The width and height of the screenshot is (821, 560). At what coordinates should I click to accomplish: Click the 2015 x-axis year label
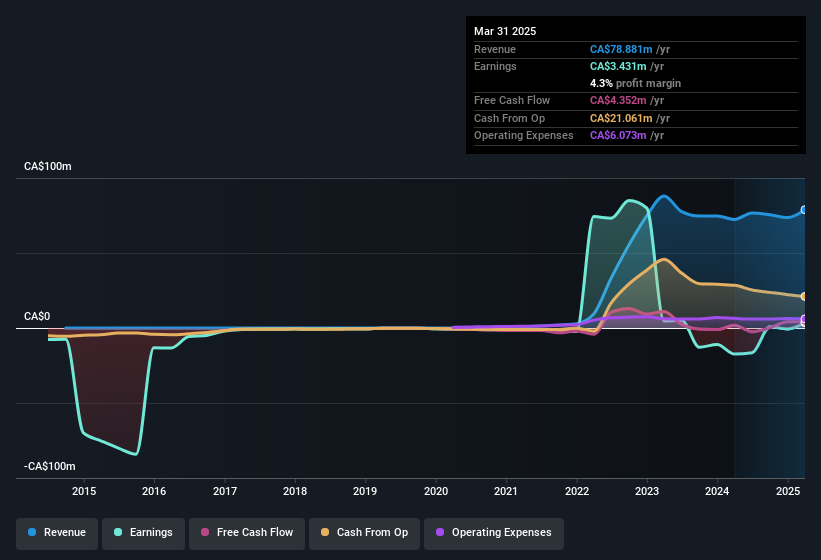84,491
